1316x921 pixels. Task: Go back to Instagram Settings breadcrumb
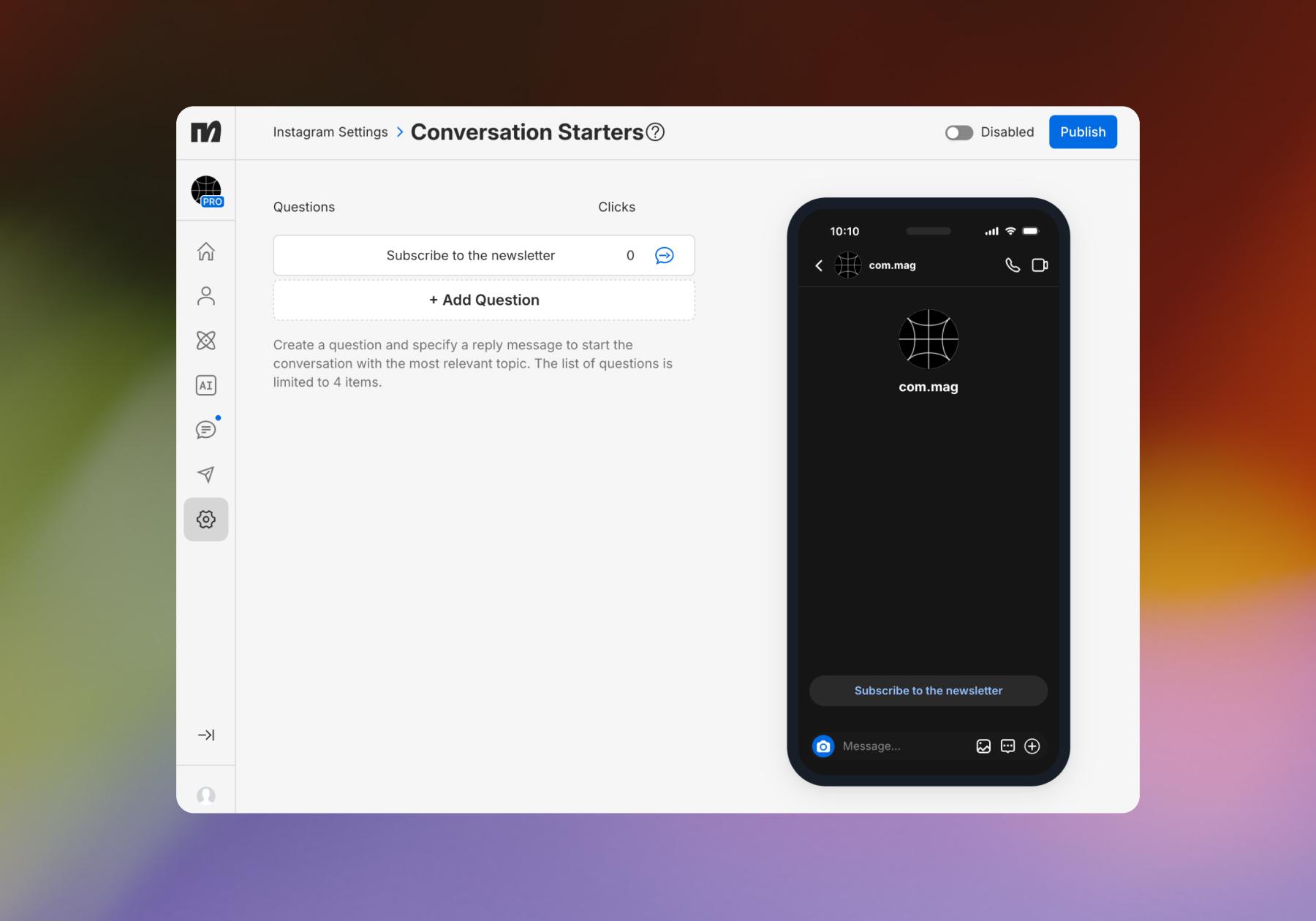pos(330,132)
